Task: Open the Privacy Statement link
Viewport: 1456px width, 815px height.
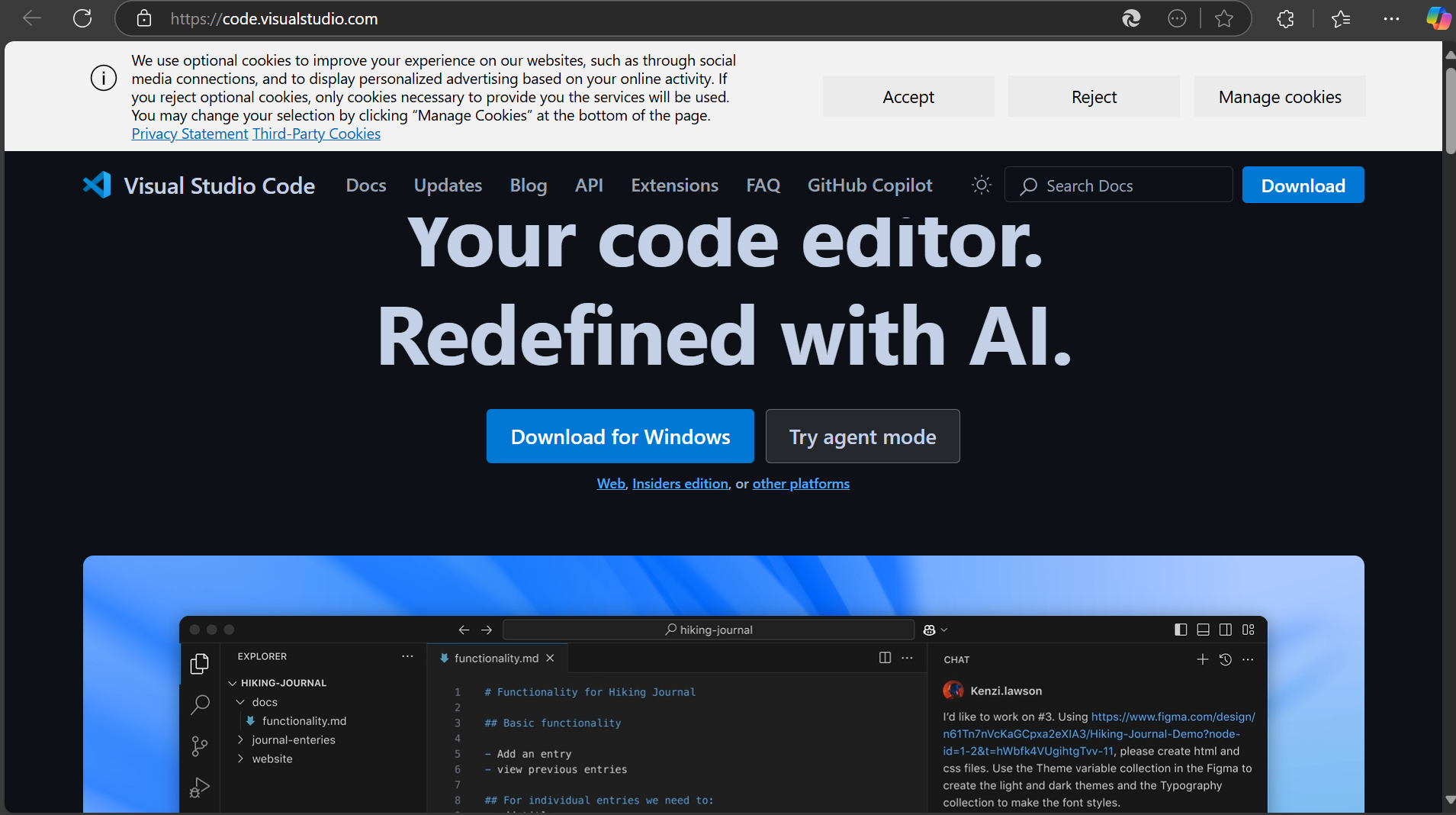Action: pyautogui.click(x=190, y=134)
